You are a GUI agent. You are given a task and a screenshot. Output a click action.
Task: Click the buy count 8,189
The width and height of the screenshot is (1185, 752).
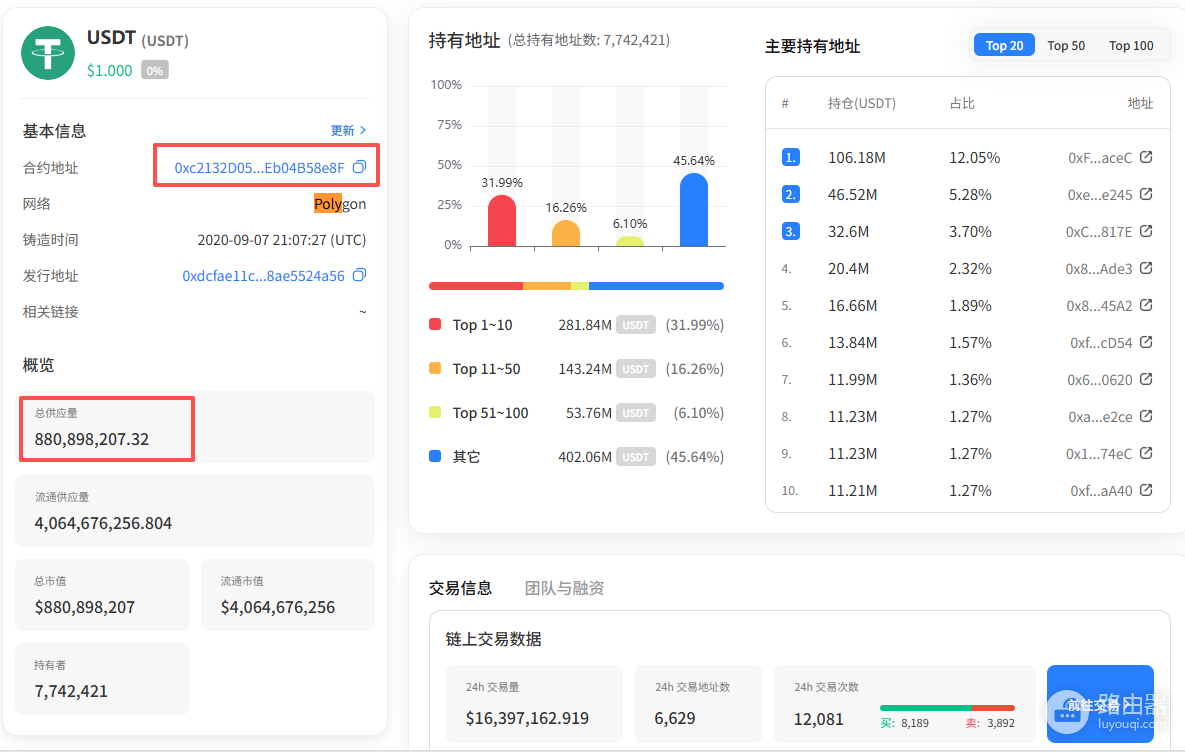(914, 723)
